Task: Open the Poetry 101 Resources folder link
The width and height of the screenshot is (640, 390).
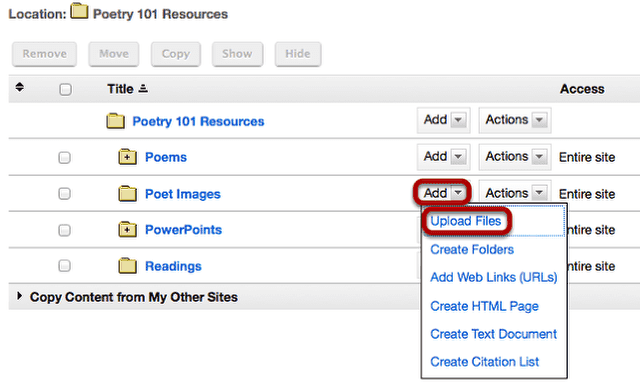Action: pos(198,122)
